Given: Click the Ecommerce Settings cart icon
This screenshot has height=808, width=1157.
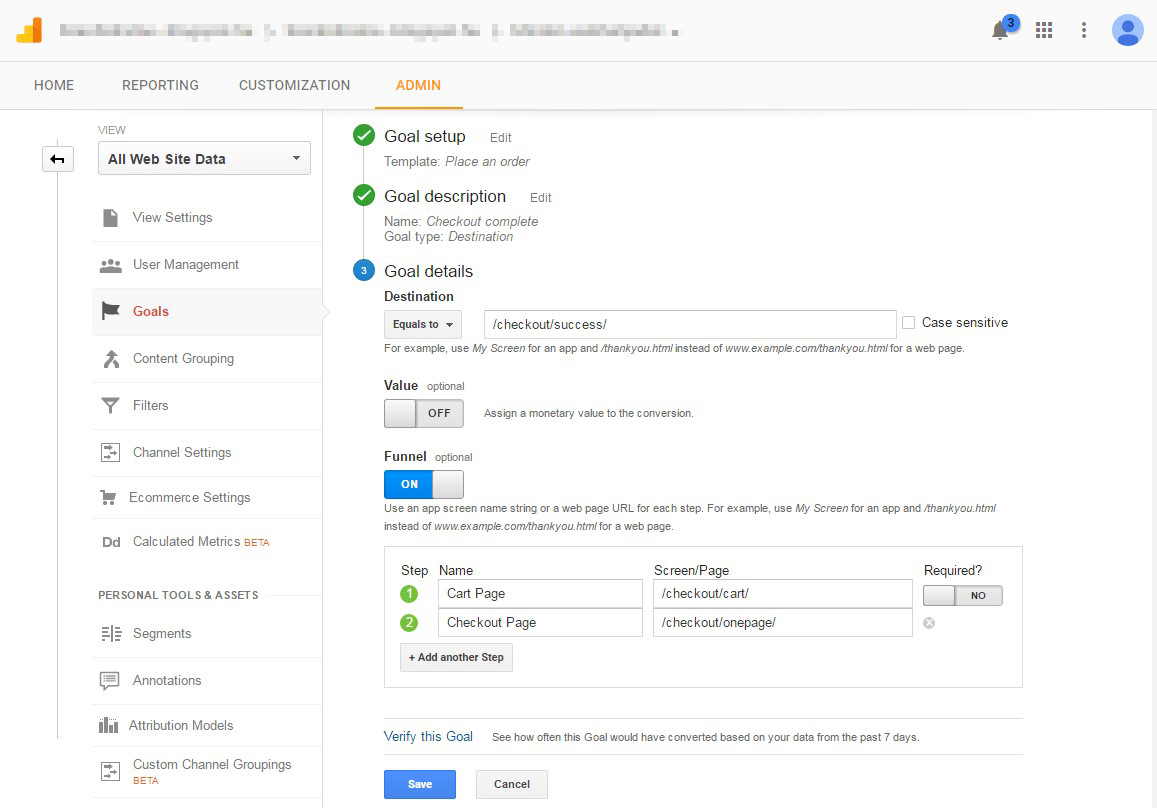Looking at the screenshot, I should [108, 498].
